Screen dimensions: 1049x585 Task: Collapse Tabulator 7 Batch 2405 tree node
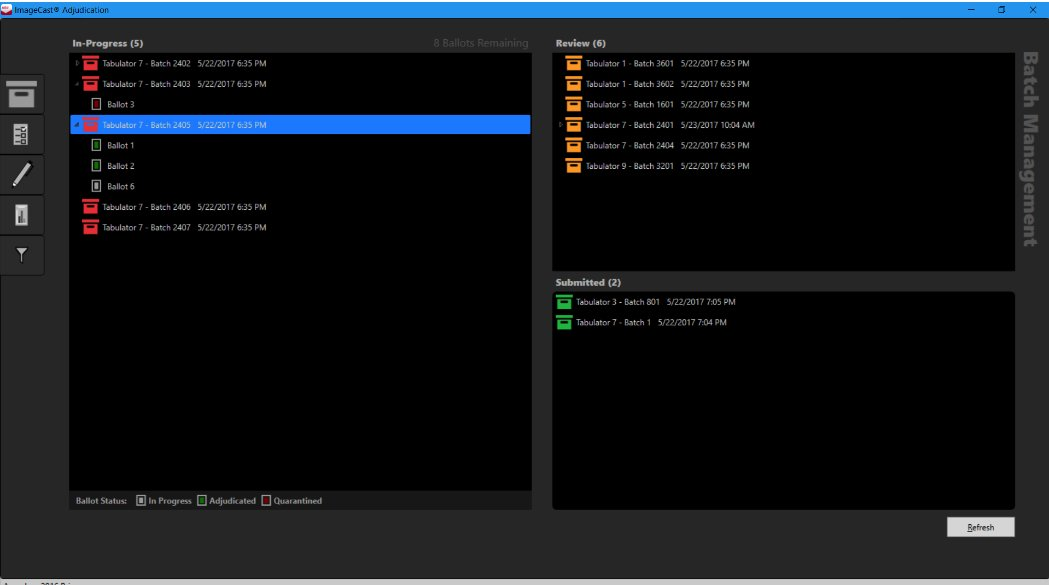[77, 124]
